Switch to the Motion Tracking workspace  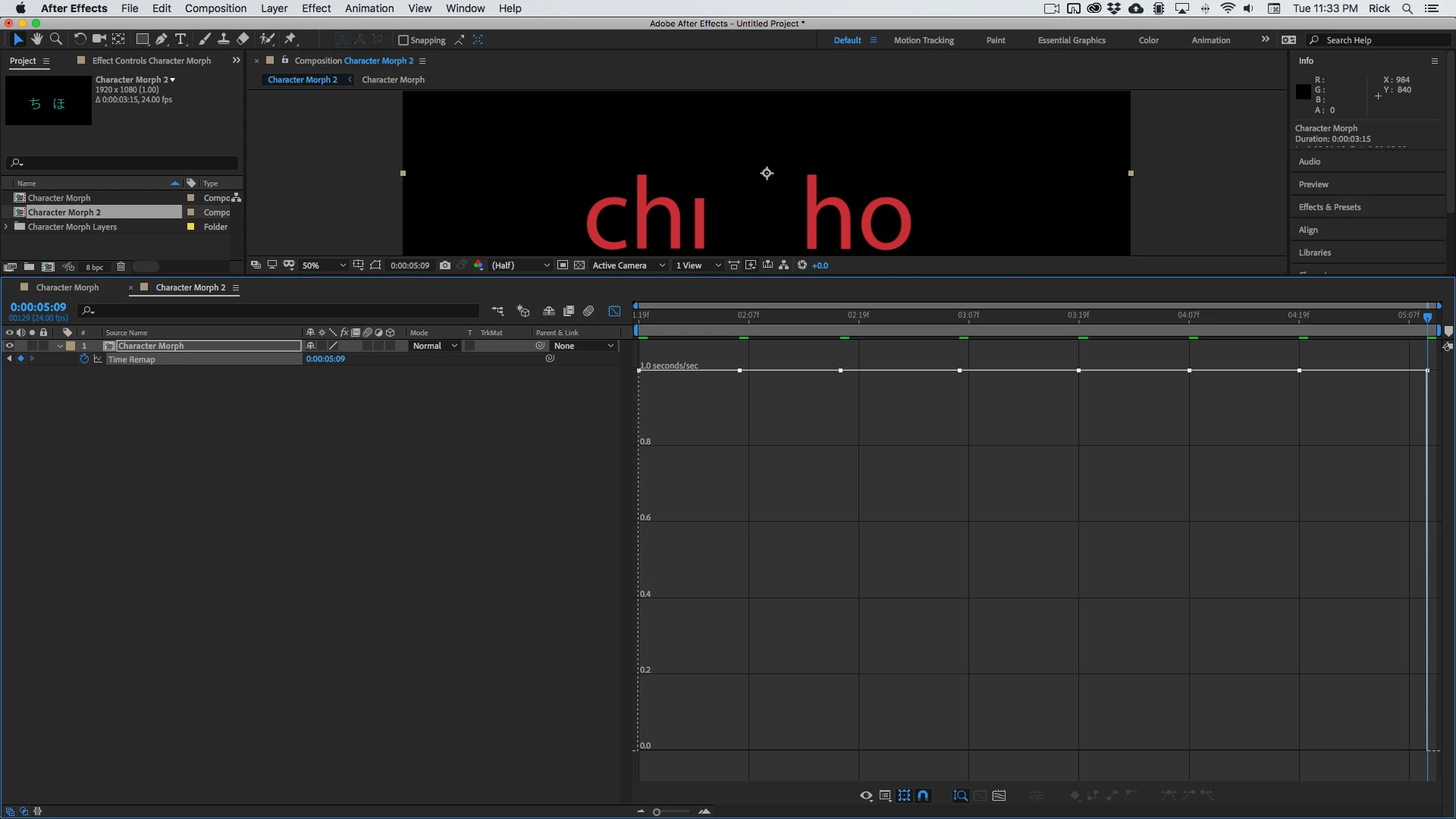[x=923, y=40]
